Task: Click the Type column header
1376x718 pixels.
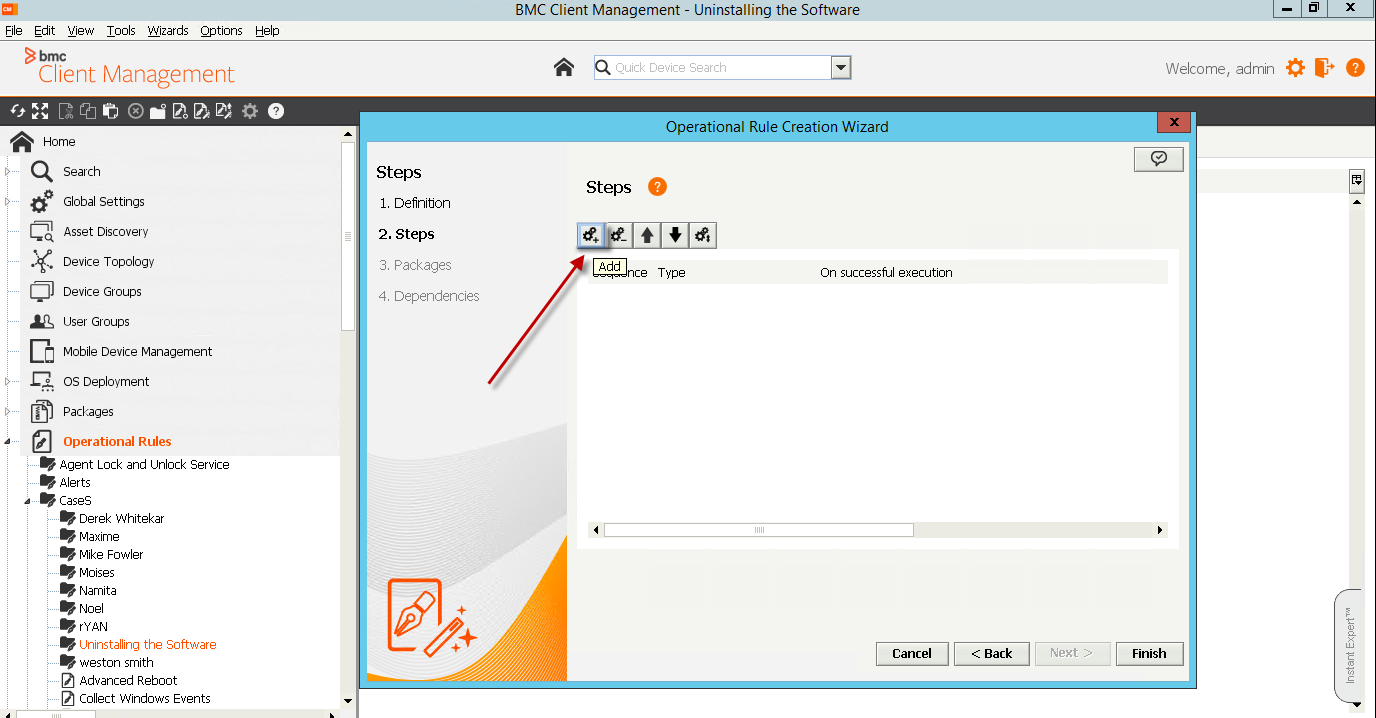Action: (672, 272)
